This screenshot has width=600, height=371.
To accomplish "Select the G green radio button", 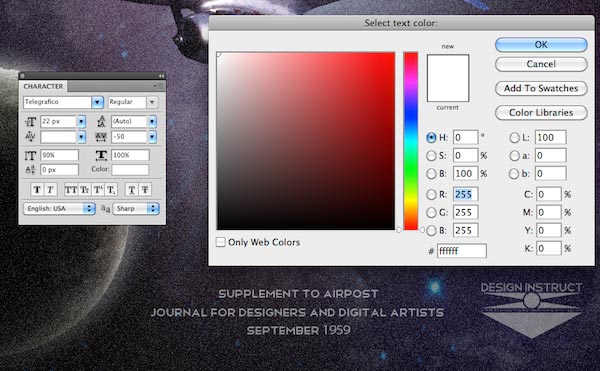I will pyautogui.click(x=431, y=212).
